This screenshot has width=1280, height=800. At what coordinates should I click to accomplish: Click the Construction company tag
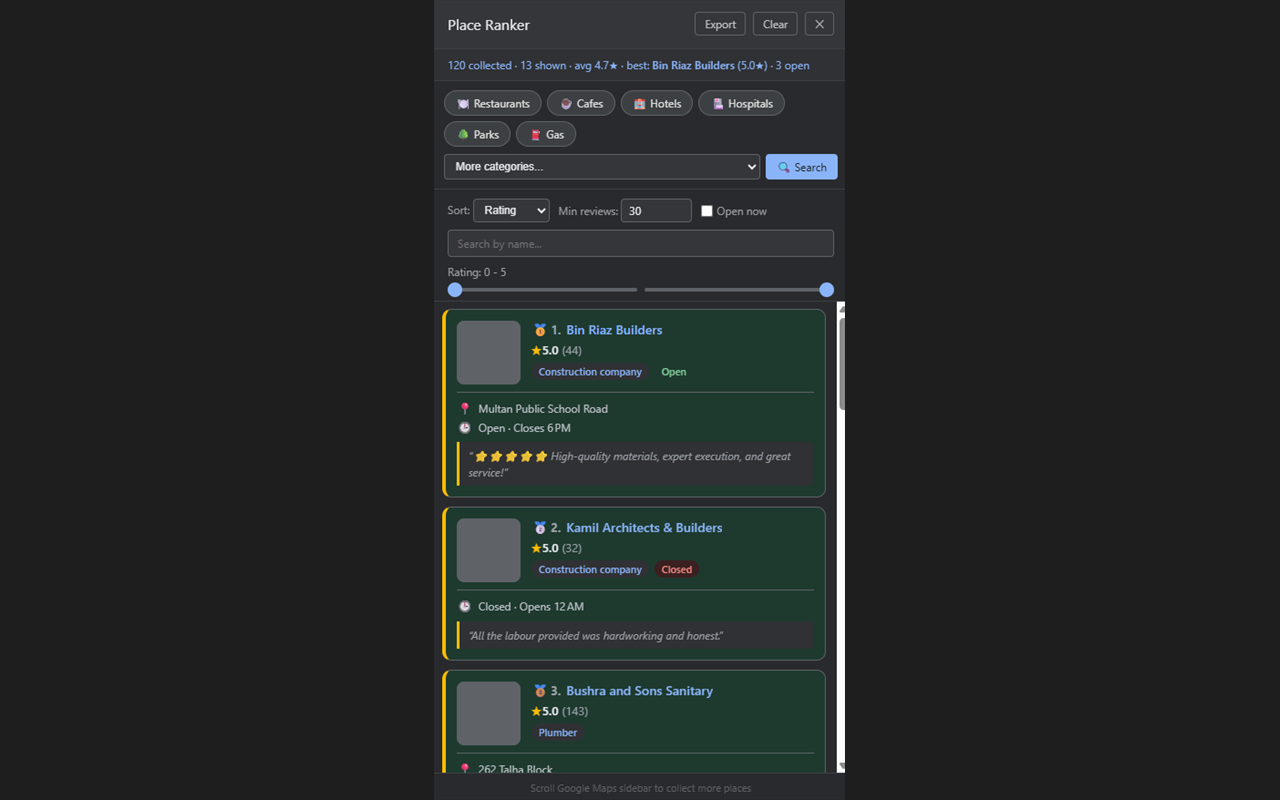pos(590,371)
